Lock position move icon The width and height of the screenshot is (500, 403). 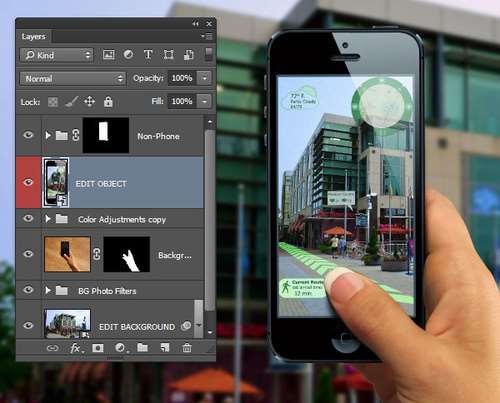[89, 101]
